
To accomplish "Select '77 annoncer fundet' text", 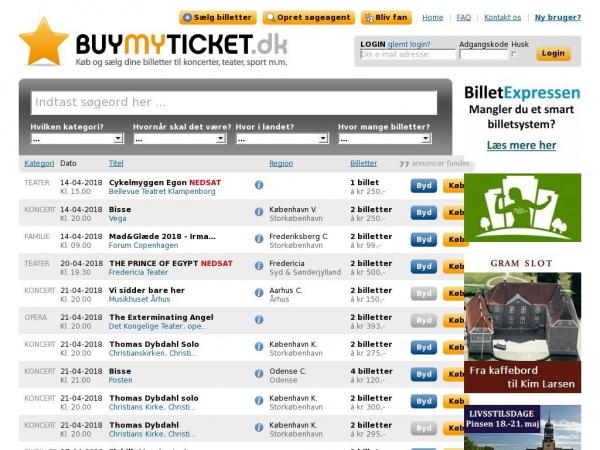I will click(x=434, y=163).
